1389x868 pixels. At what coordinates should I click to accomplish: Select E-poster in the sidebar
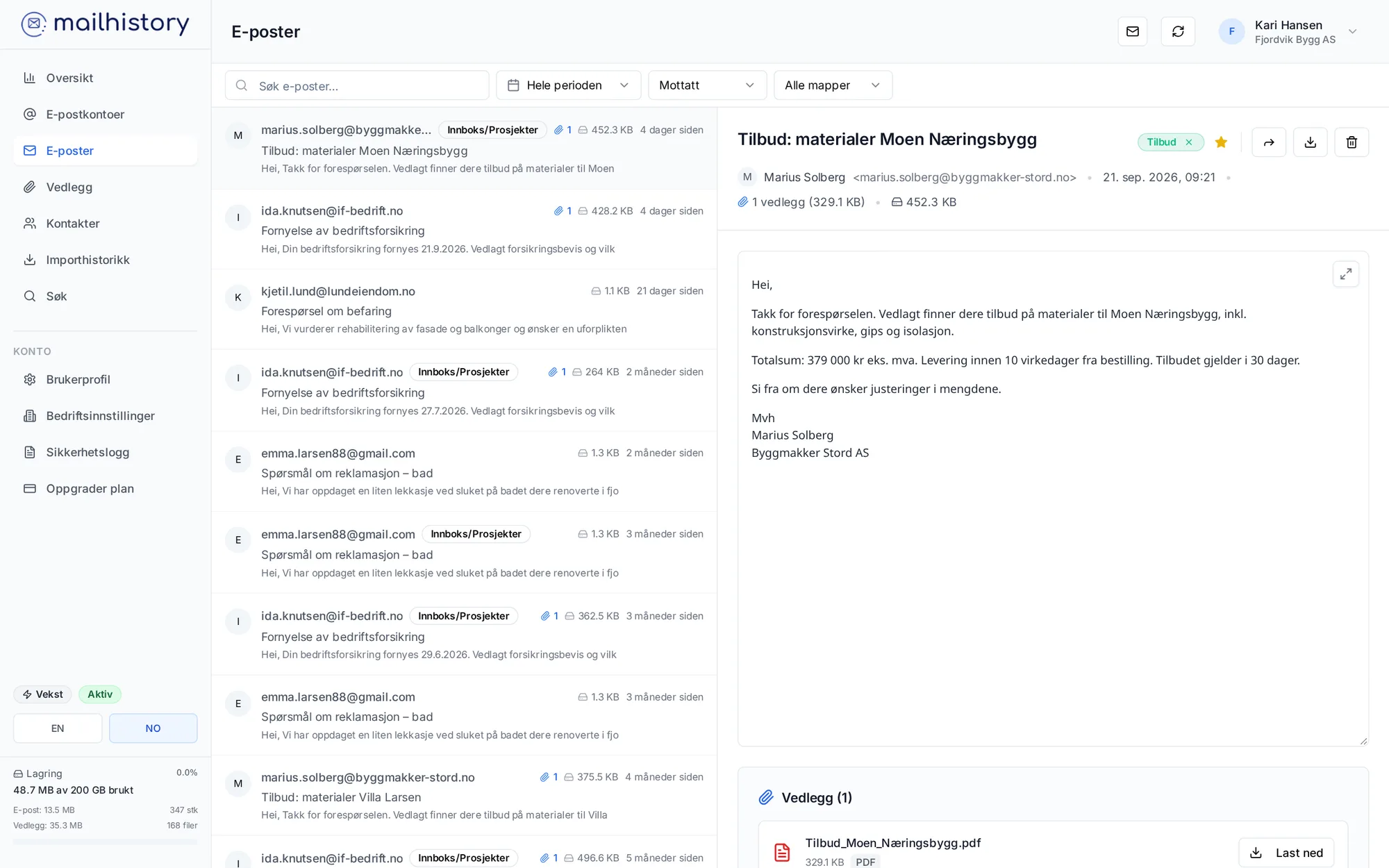(x=106, y=151)
